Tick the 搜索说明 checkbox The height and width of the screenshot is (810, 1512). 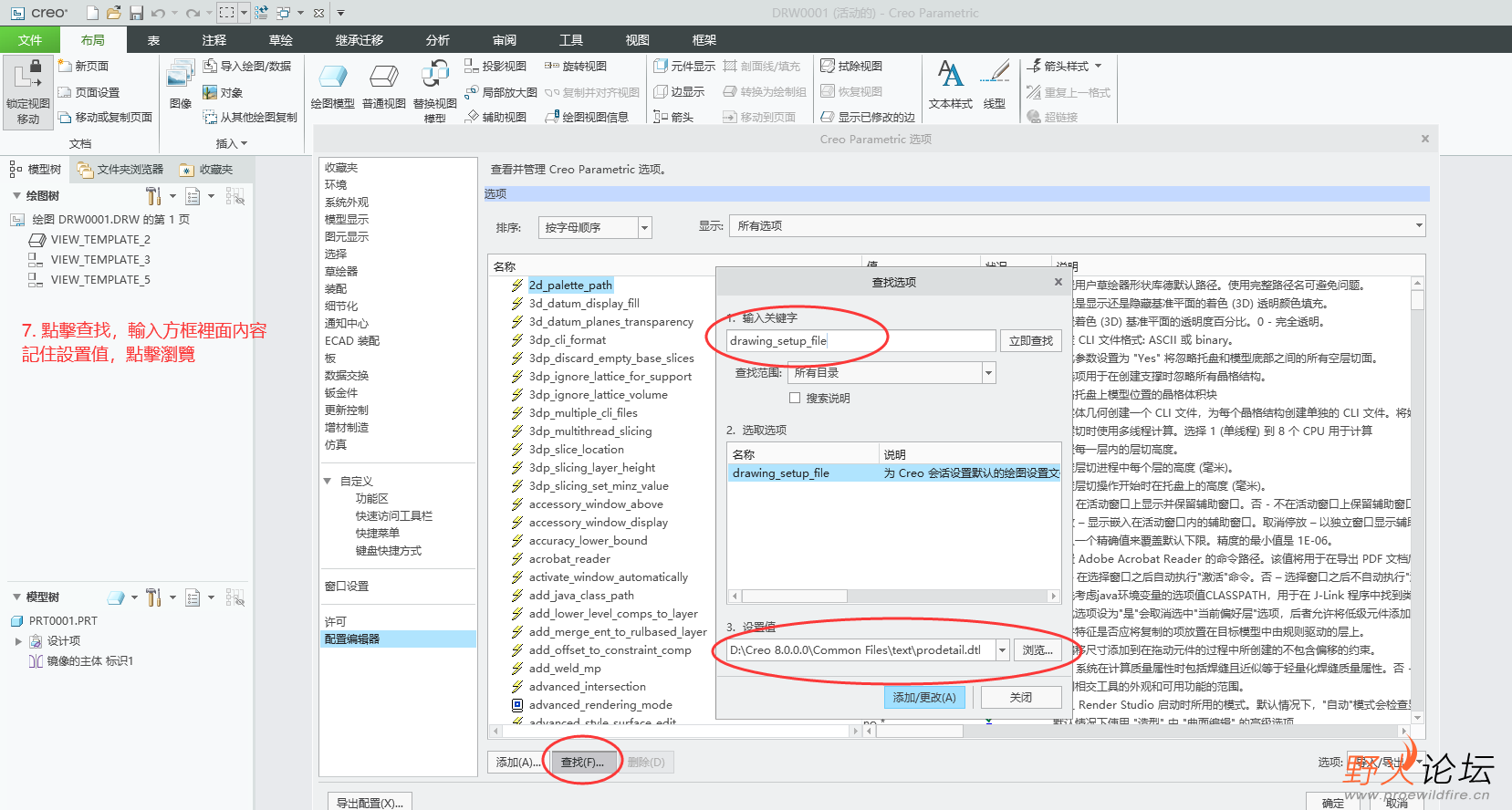(x=794, y=398)
